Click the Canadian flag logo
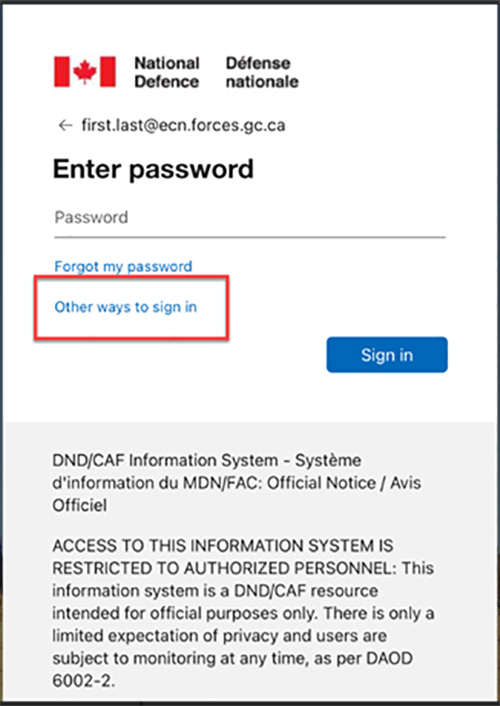Viewport: 500px width, 706px height. [x=85, y=72]
